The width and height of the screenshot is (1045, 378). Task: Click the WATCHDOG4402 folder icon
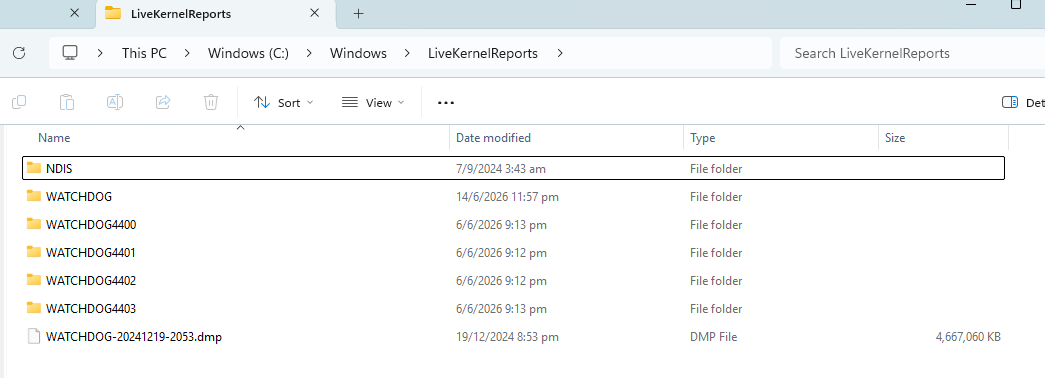click(34, 280)
